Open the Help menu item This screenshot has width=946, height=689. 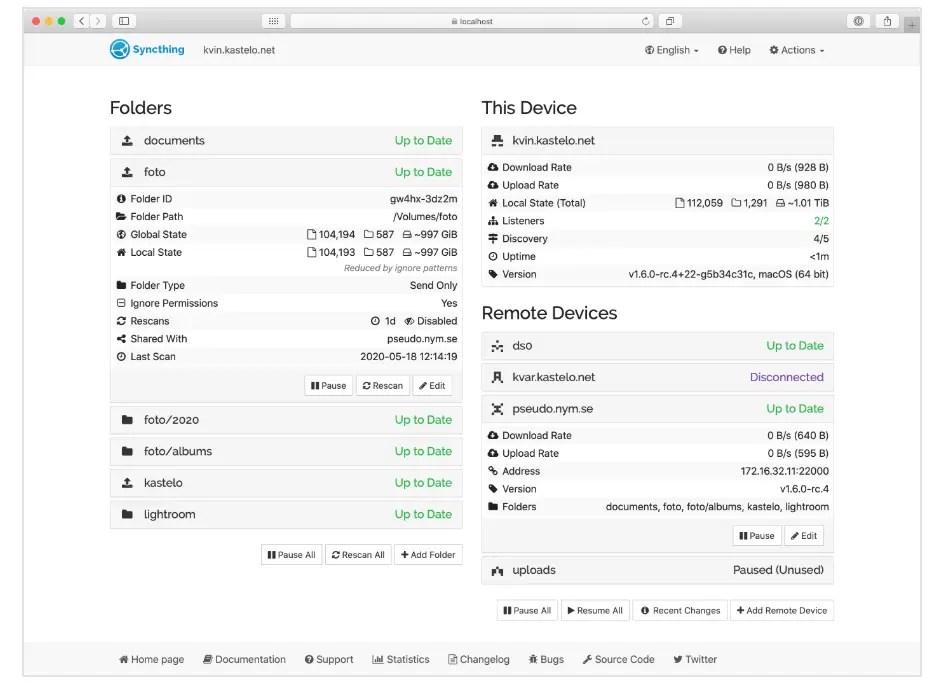[734, 50]
